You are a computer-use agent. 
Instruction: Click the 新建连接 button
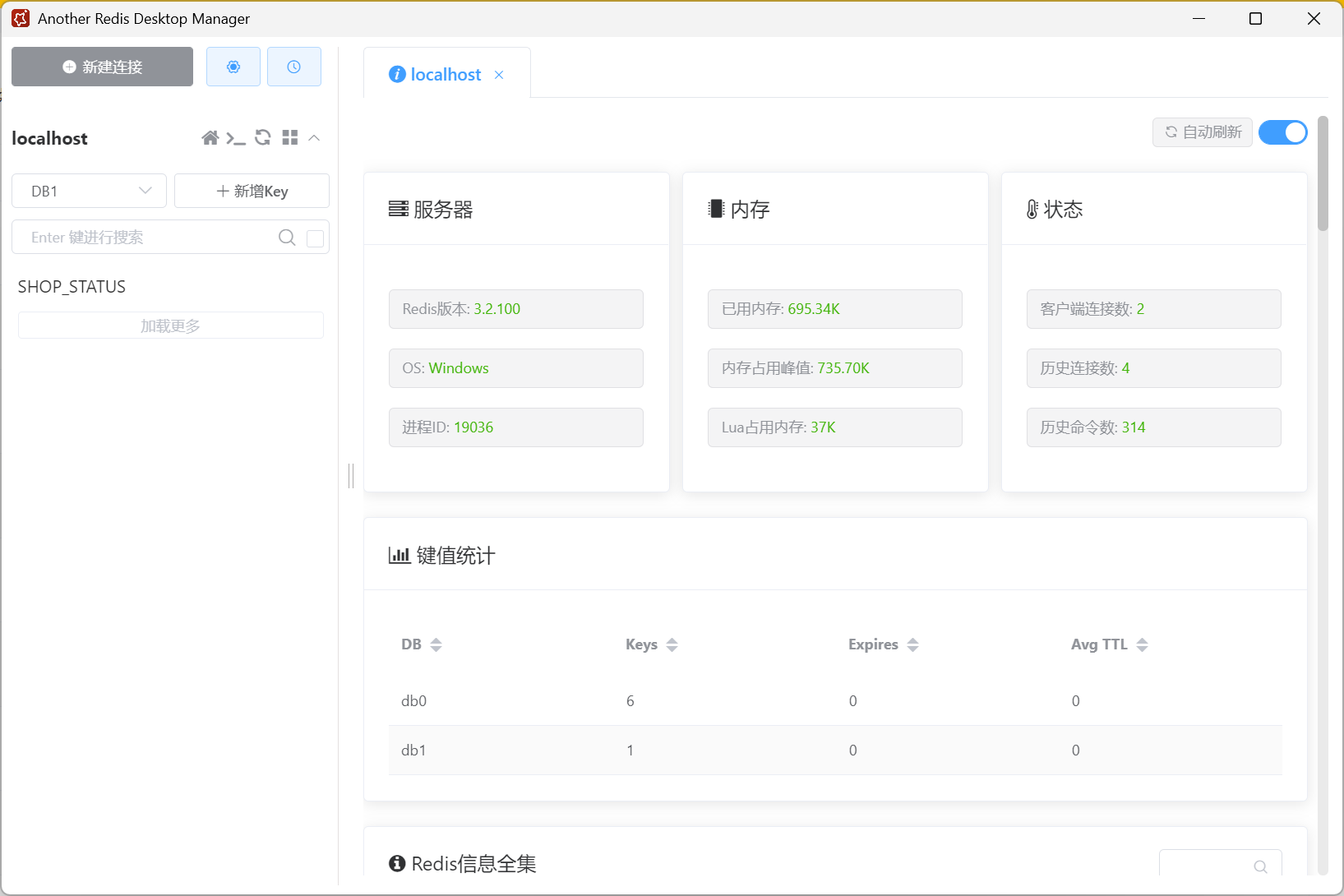click(x=101, y=67)
